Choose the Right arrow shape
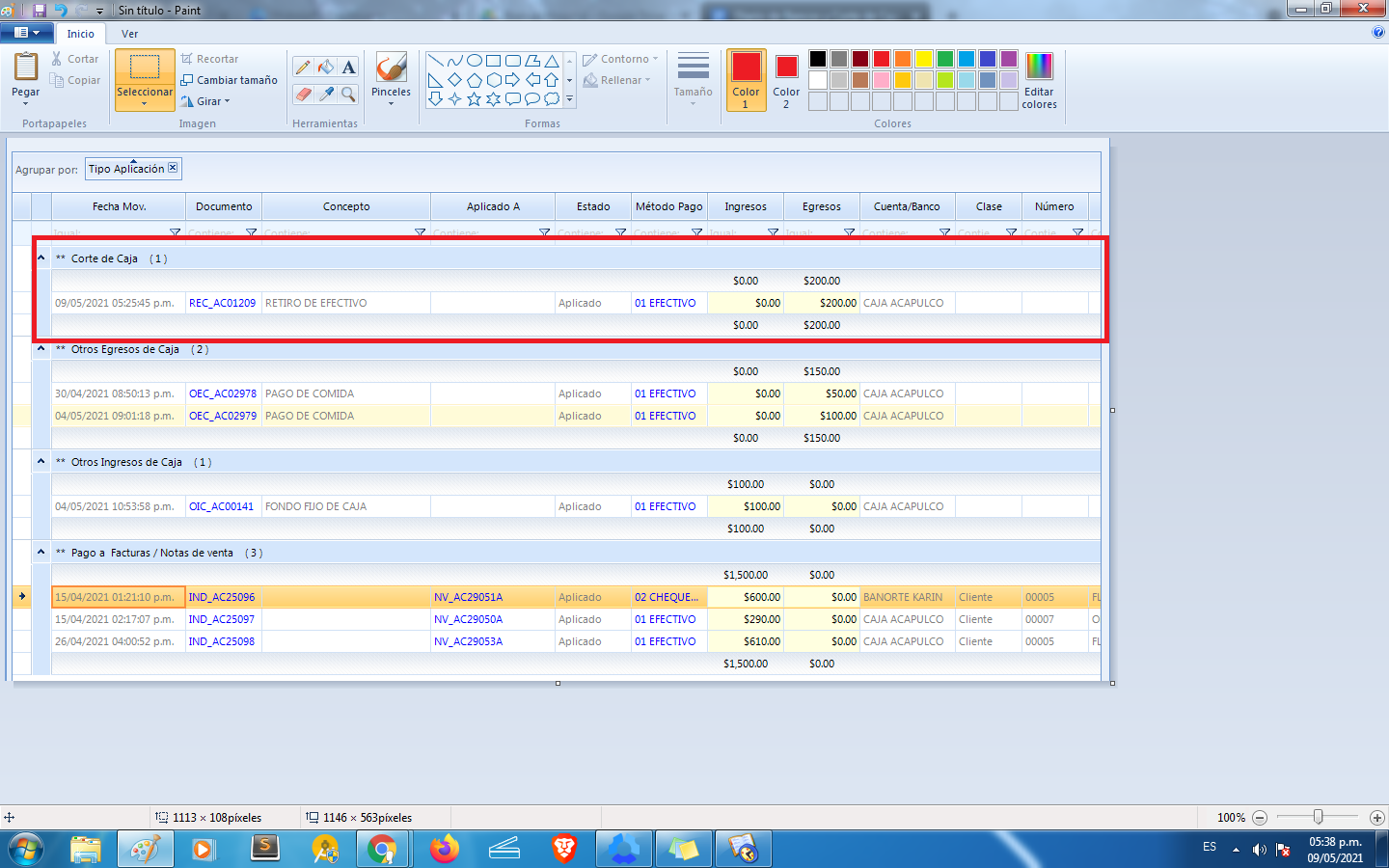Viewport: 1389px width, 868px height. coord(512,80)
